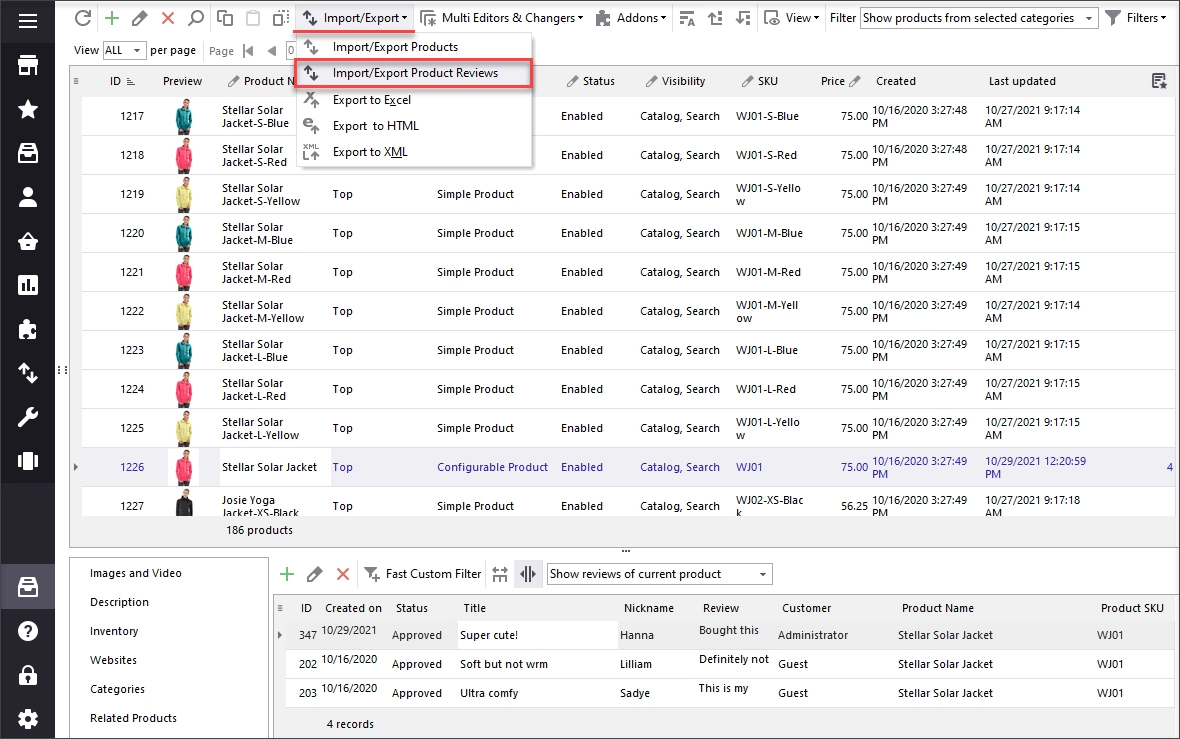The image size is (1180, 739).
Task: Open the Filters dropdown
Action: pos(1136,18)
